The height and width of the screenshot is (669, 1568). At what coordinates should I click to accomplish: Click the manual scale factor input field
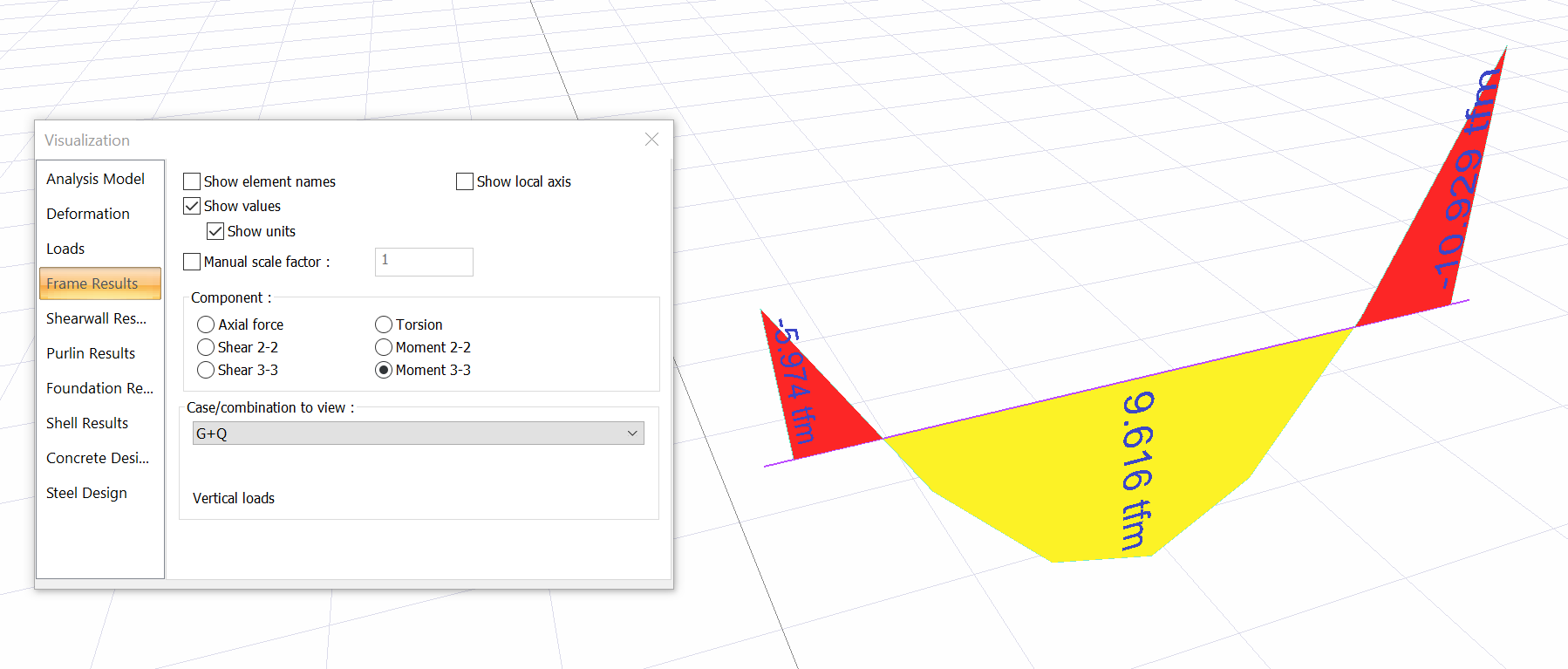(x=424, y=262)
